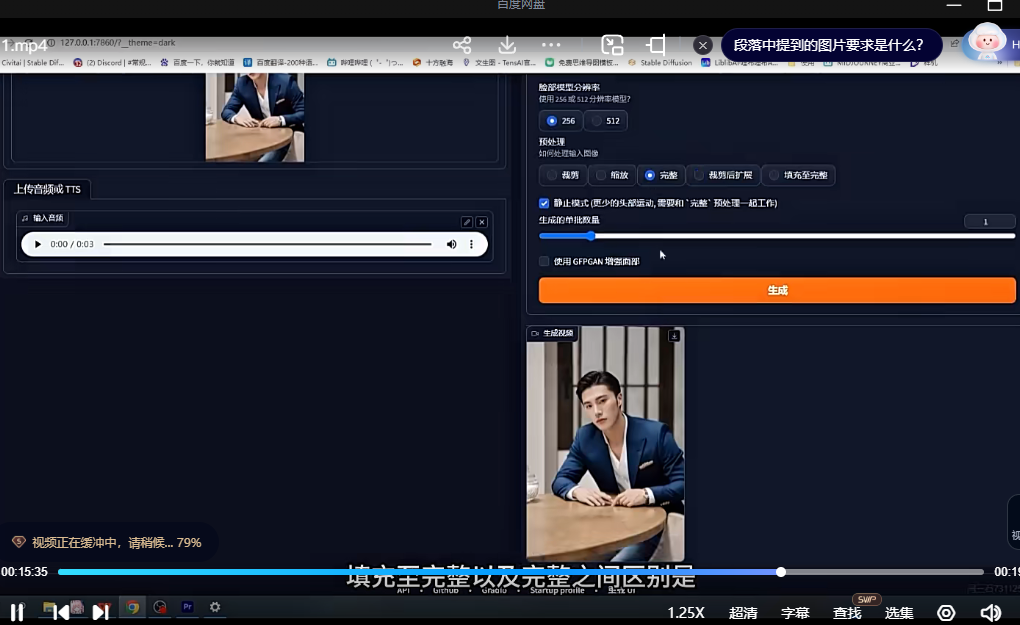Click the crop screenshot icon

656,45
